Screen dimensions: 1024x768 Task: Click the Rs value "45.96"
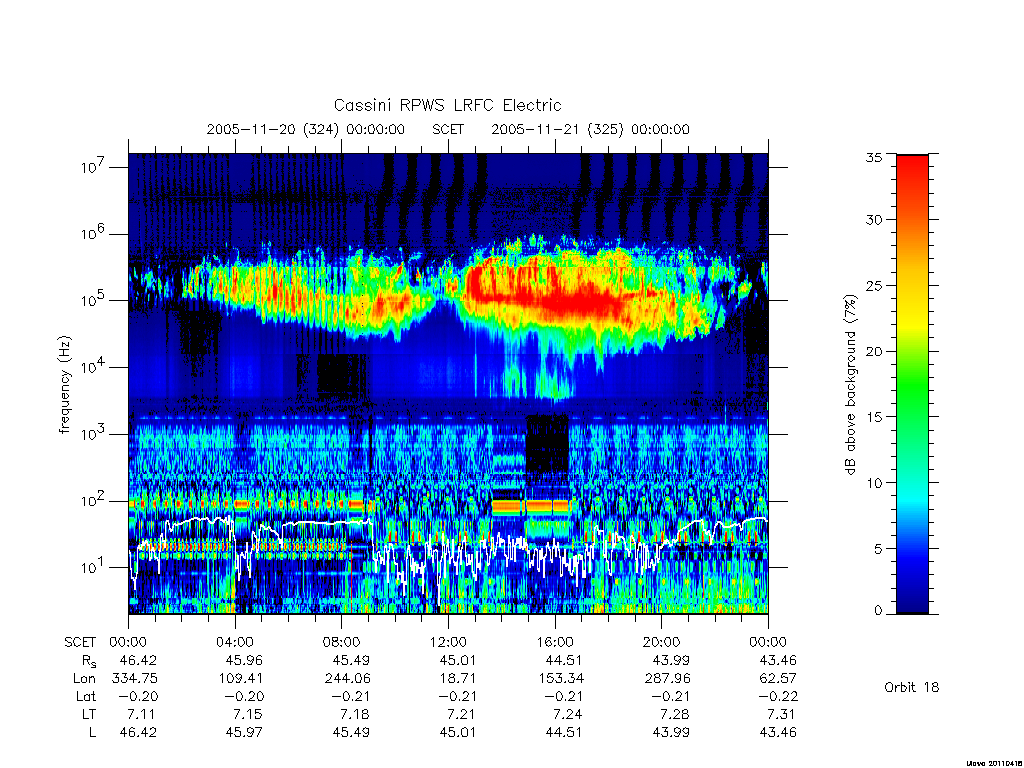coord(244,660)
